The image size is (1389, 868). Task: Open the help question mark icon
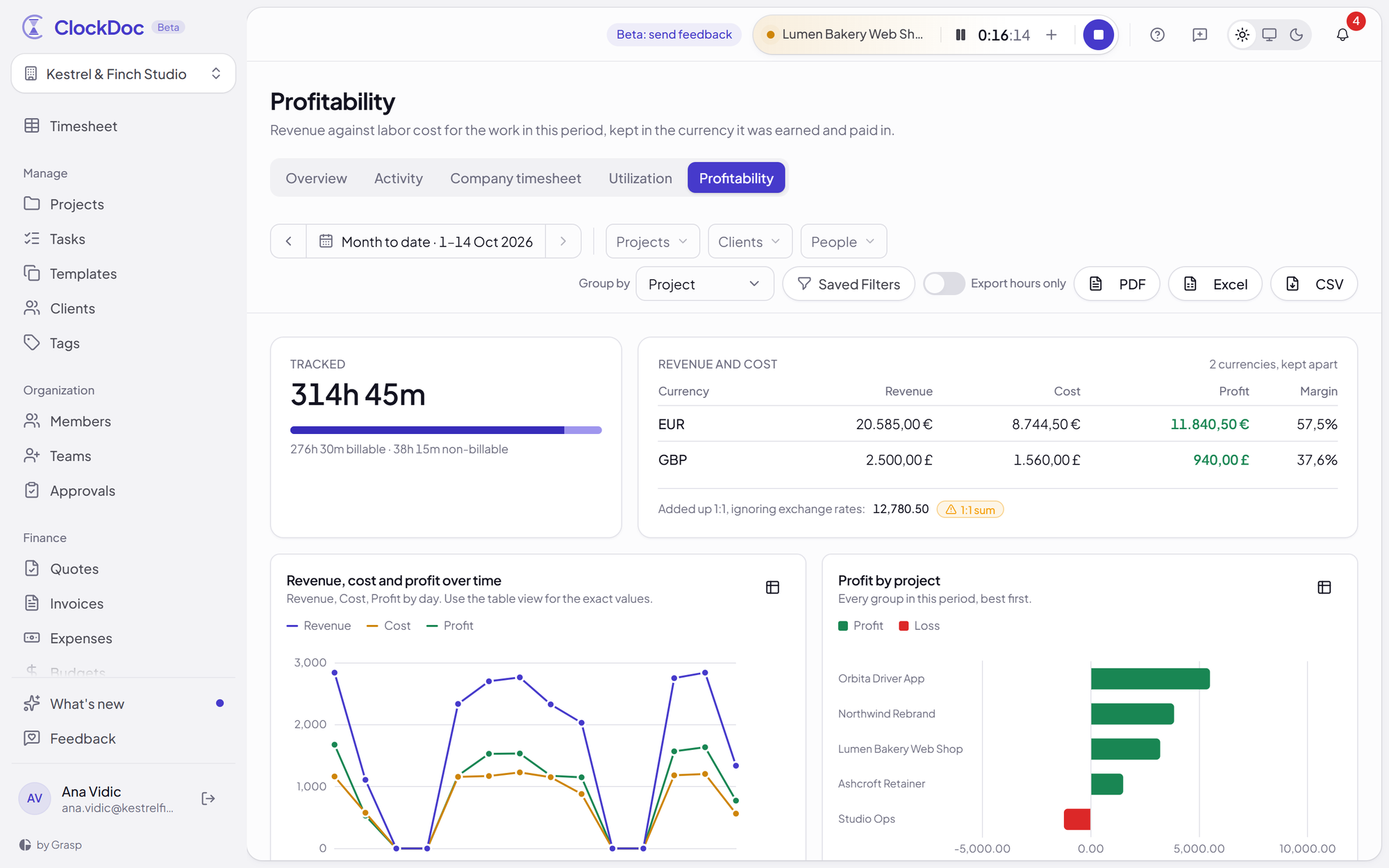click(1157, 35)
